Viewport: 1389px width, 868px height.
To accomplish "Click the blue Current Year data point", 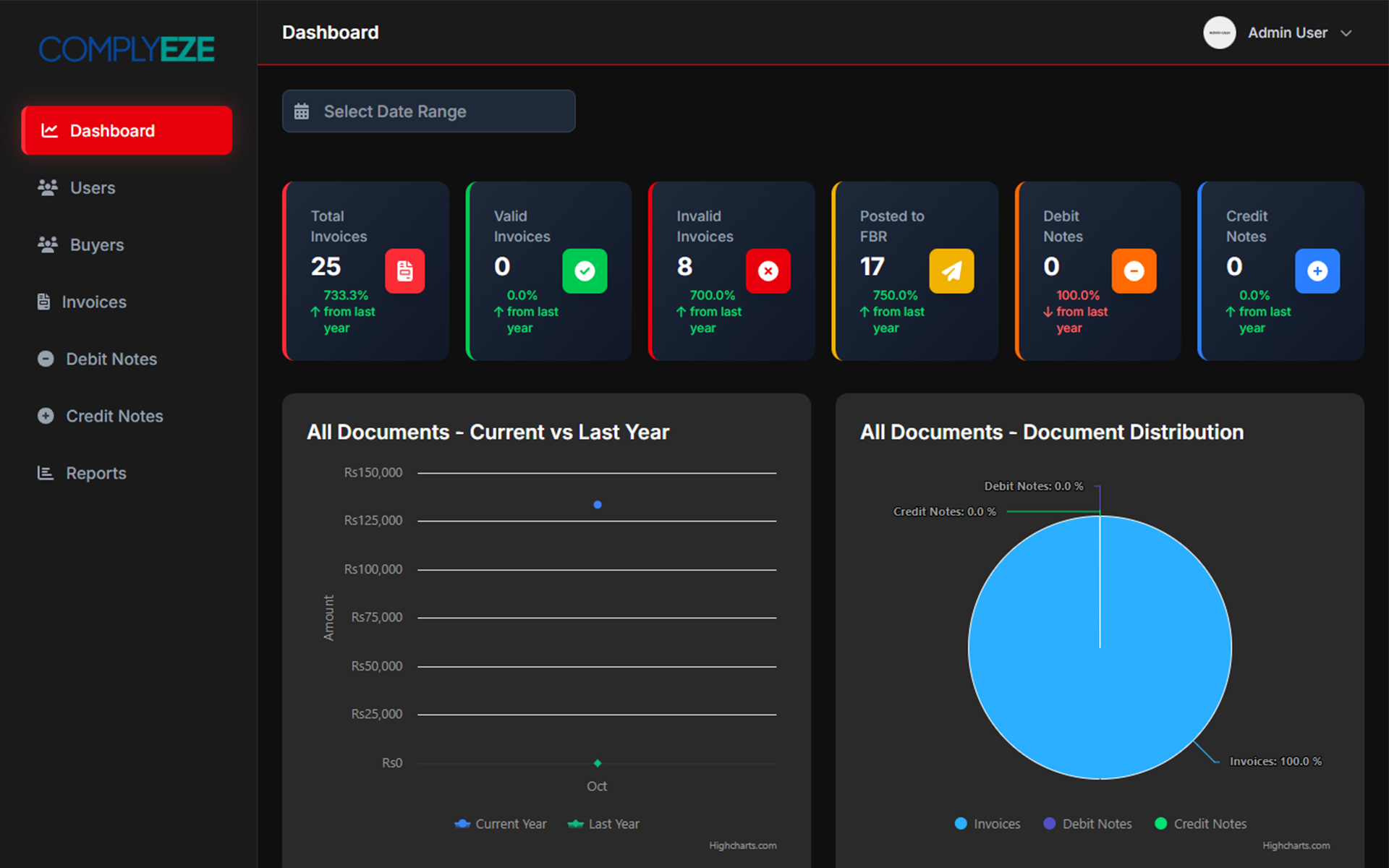I will point(598,505).
